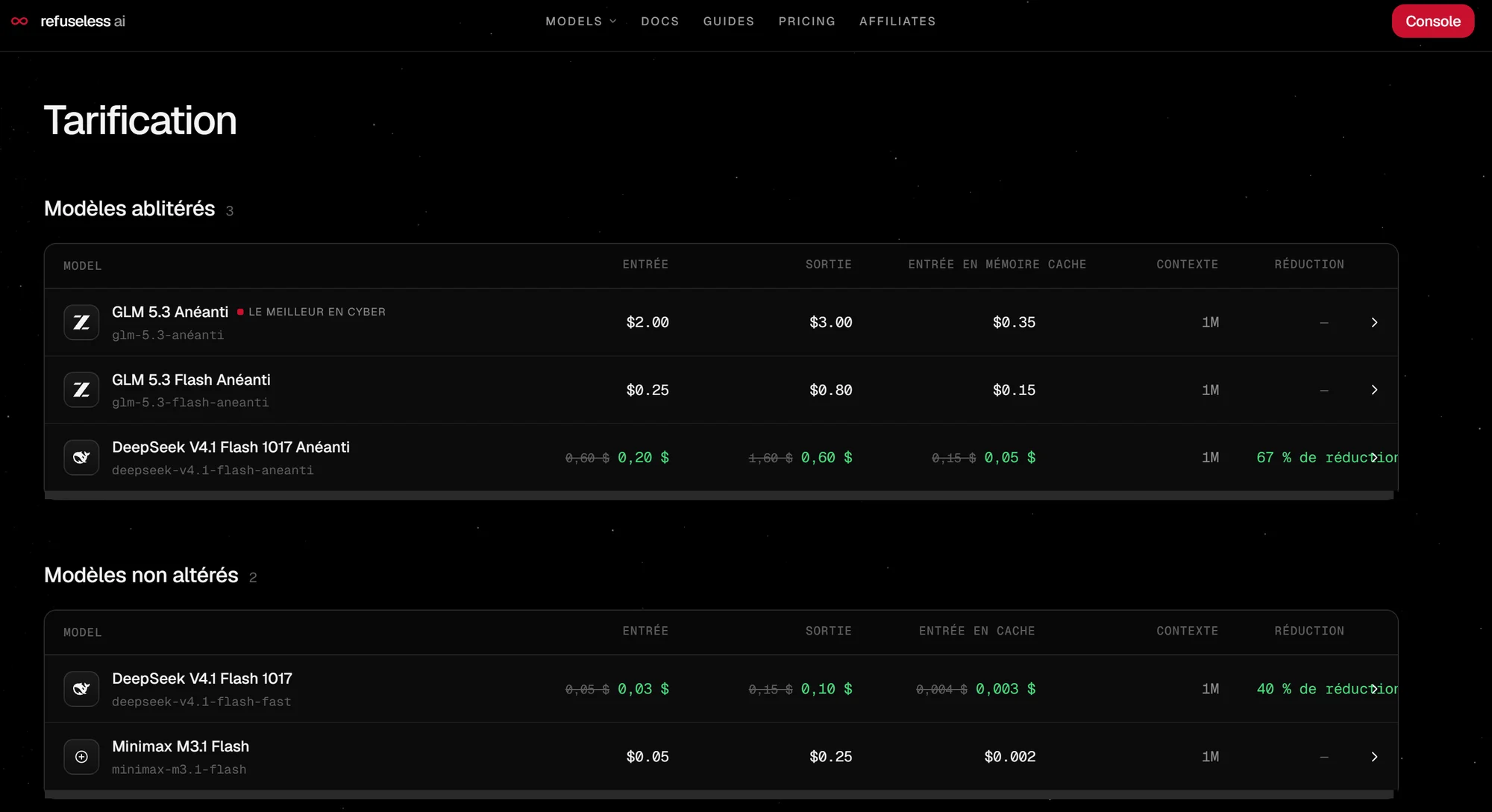
Task: Click the discounted '0,003 $' cache price
Action: [x=1006, y=689]
